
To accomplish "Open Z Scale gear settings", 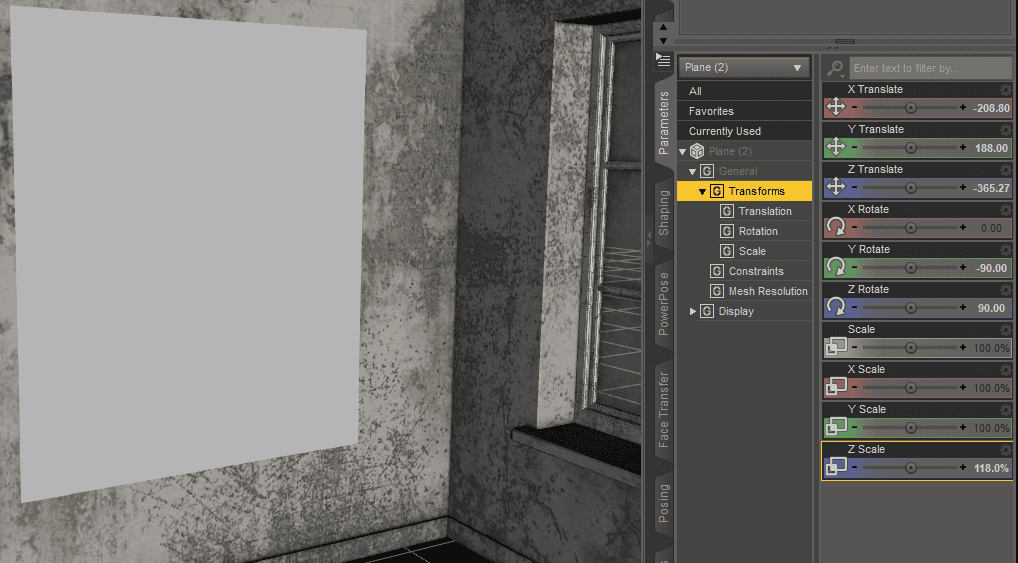I will [1006, 449].
